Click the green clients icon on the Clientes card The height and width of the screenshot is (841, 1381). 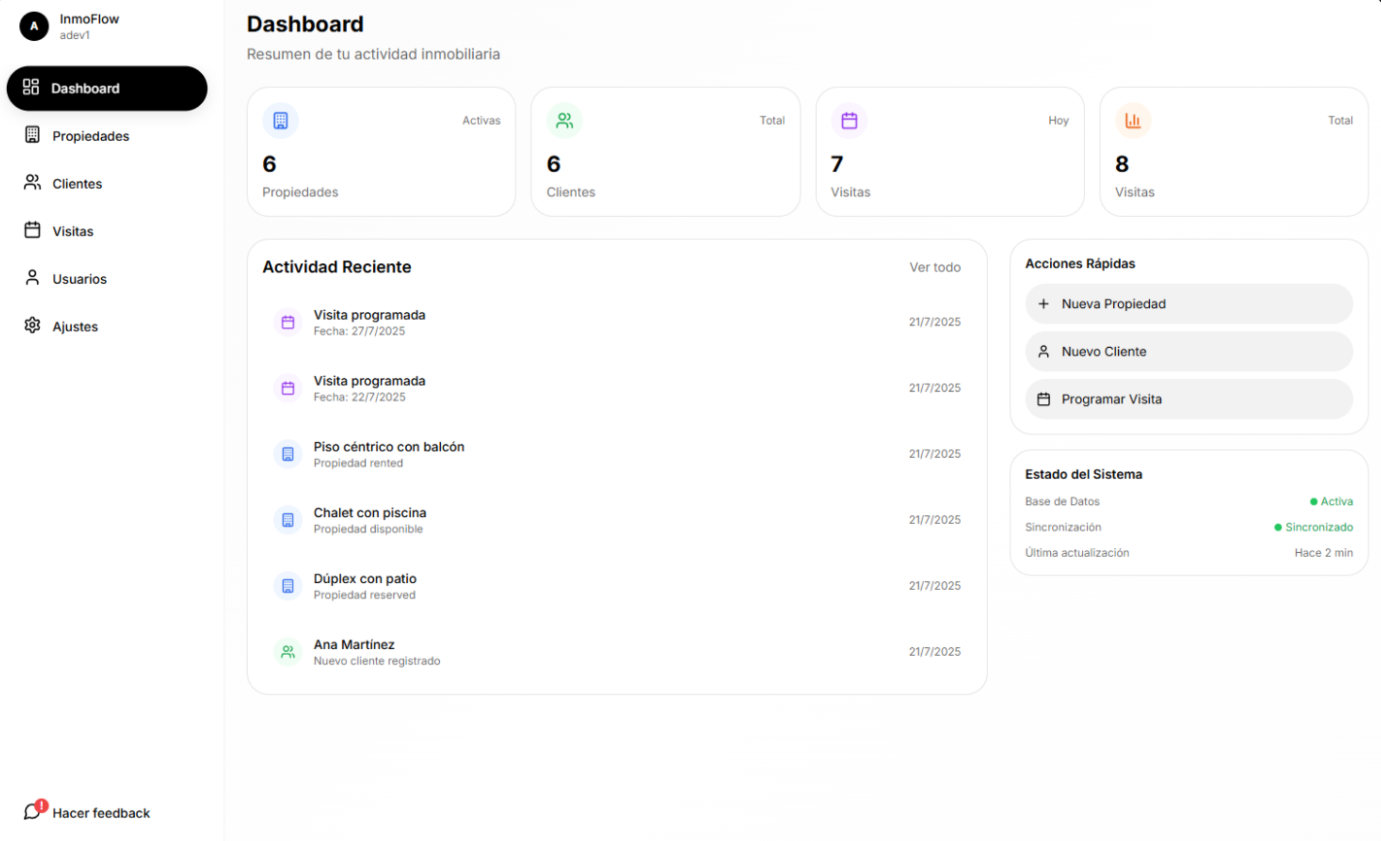tap(565, 120)
